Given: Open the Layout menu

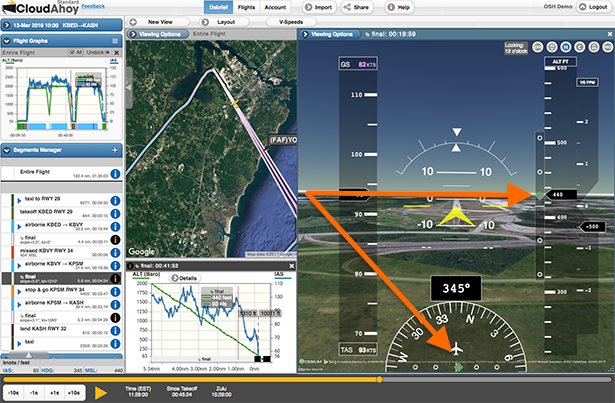Looking at the screenshot, I should (x=224, y=22).
